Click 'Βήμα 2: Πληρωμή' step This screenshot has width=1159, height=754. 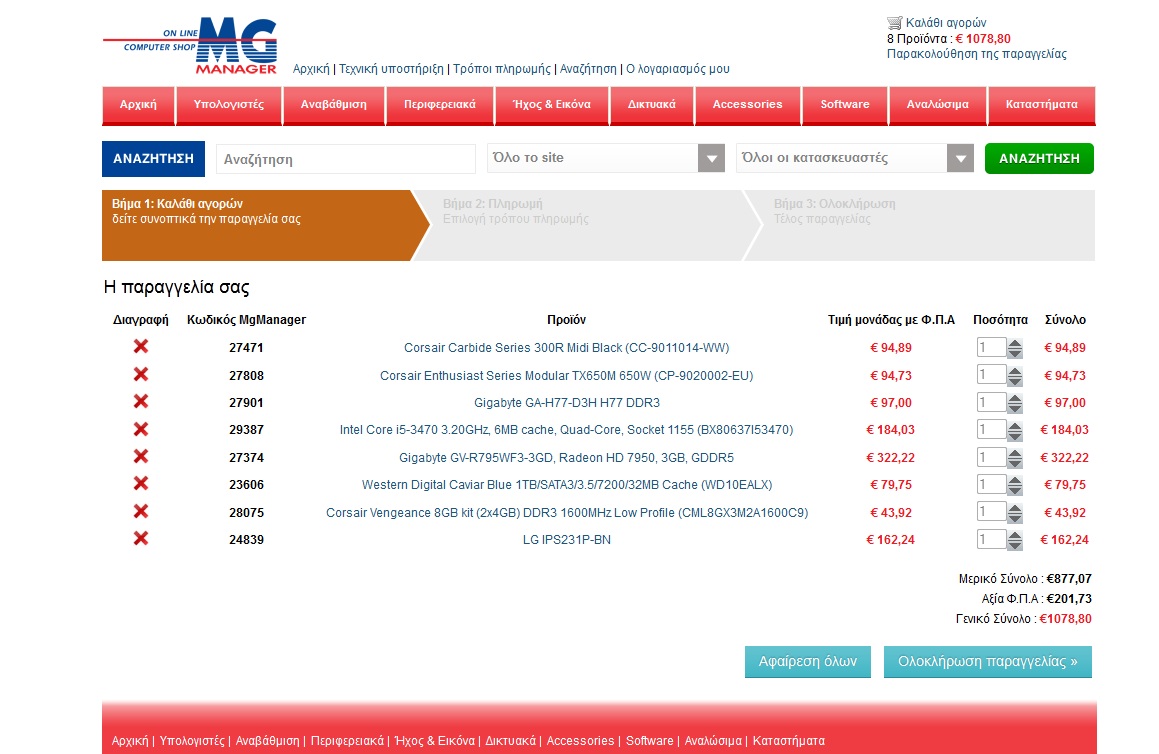click(587, 225)
